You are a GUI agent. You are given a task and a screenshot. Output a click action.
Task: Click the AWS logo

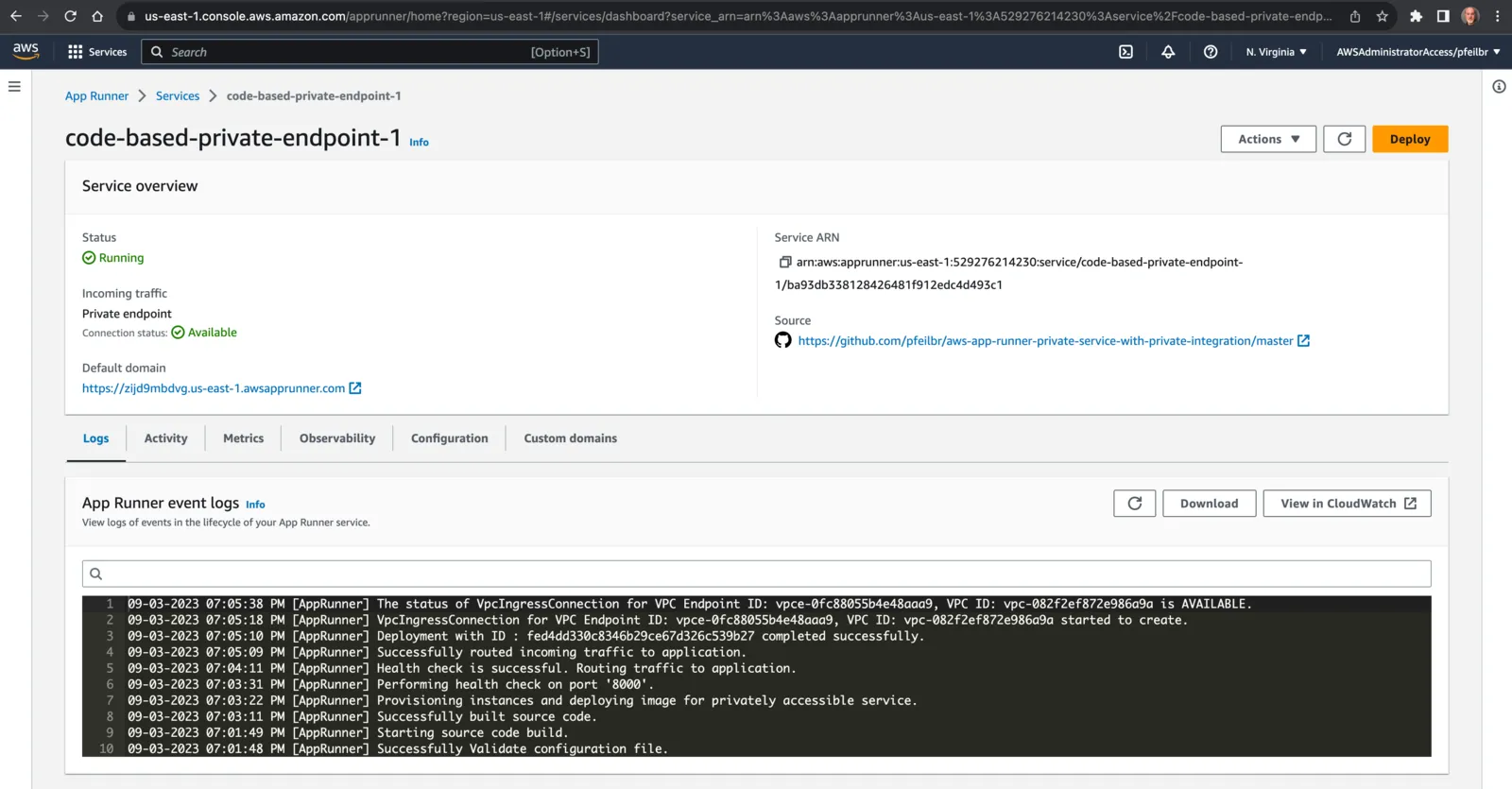point(26,51)
